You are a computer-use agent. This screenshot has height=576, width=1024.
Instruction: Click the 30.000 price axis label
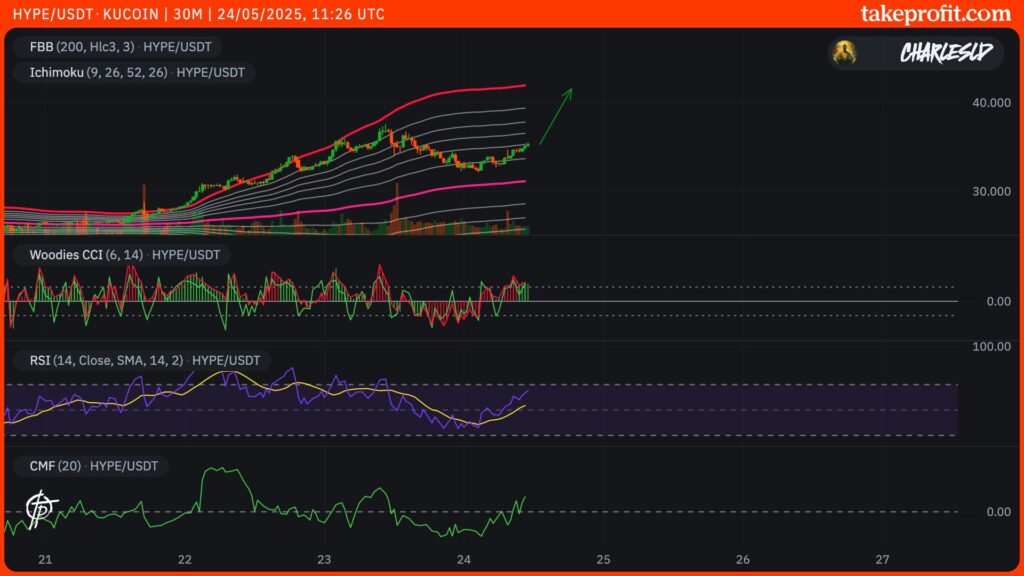(991, 191)
